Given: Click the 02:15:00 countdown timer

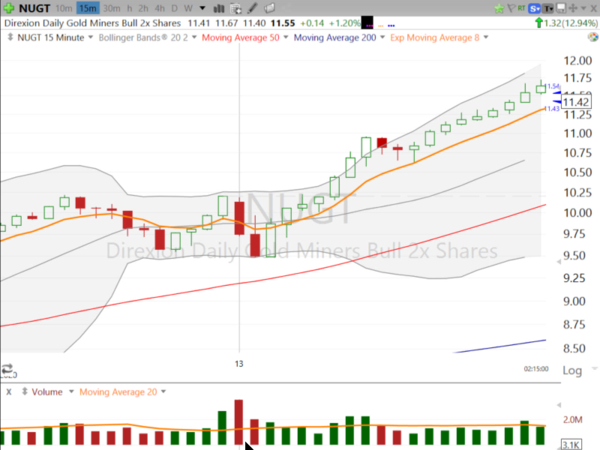Looking at the screenshot, I should point(536,369).
